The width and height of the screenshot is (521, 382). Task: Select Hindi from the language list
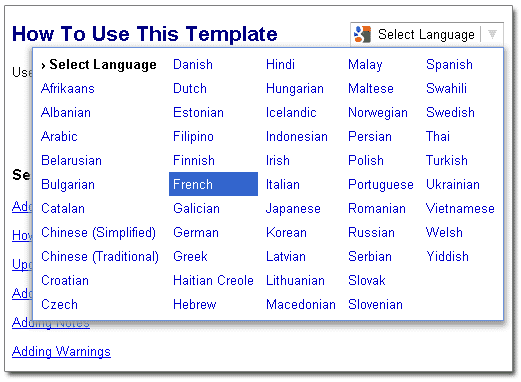point(280,64)
